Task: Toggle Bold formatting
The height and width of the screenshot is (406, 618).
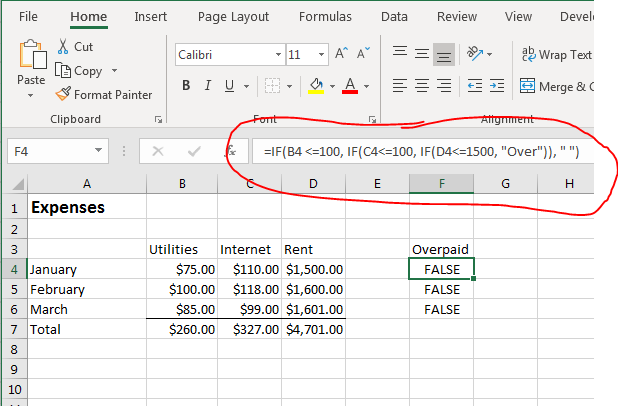Action: (186, 86)
